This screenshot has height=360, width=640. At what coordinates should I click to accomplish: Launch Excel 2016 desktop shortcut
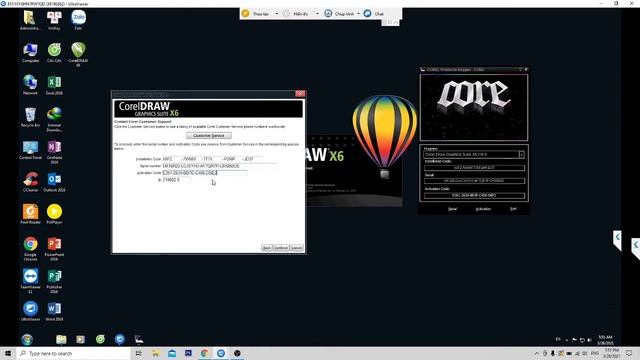click(x=54, y=85)
